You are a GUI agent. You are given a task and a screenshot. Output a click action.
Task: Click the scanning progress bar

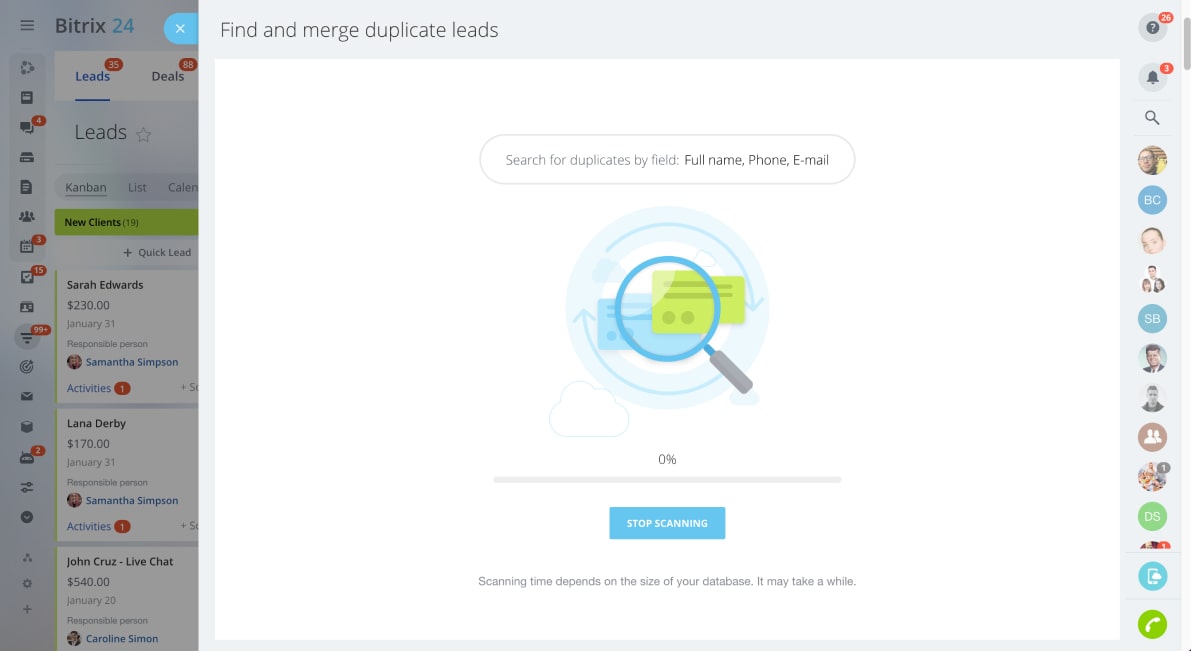point(667,480)
